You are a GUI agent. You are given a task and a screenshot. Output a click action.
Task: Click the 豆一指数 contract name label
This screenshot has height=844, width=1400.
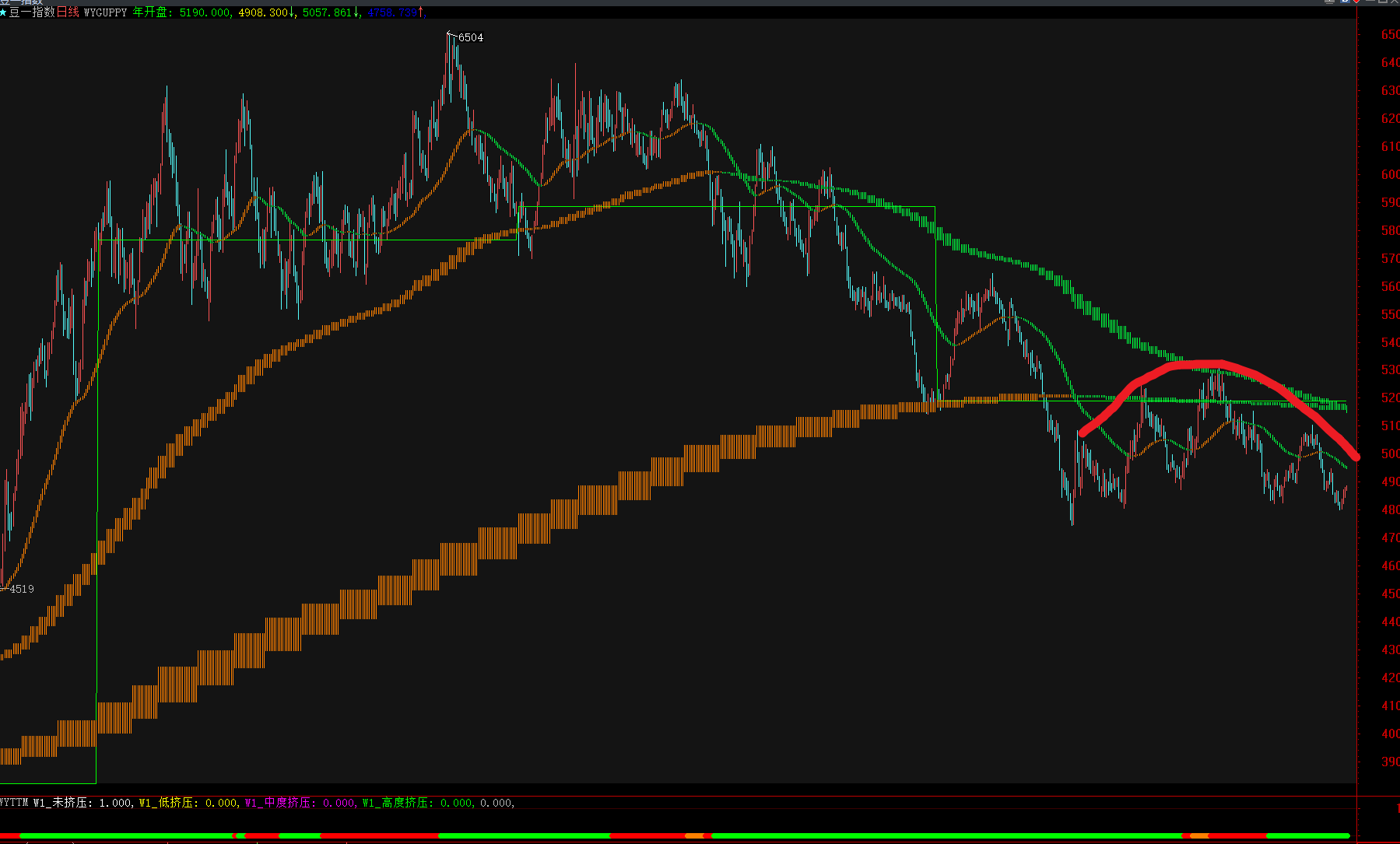pos(32,13)
